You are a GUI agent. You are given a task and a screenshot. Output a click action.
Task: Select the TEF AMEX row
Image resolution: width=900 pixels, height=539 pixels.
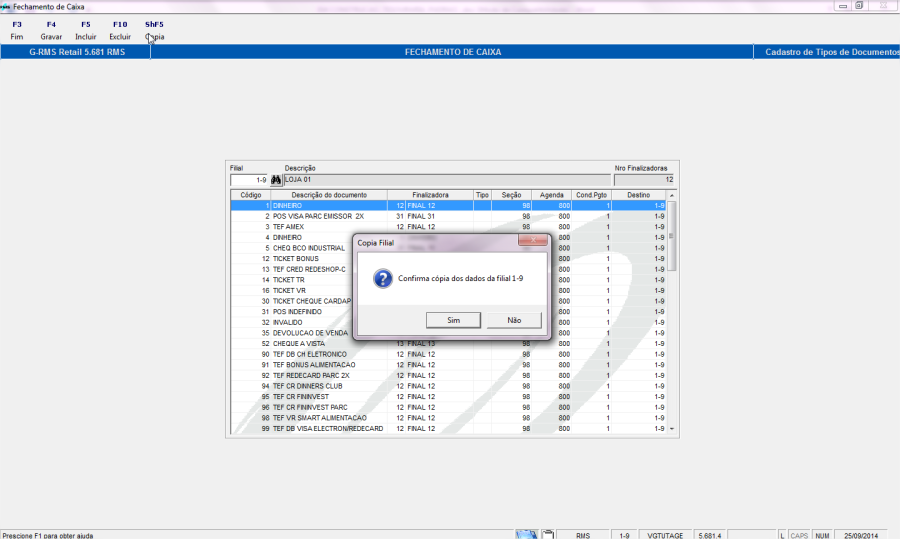[x=448, y=227]
